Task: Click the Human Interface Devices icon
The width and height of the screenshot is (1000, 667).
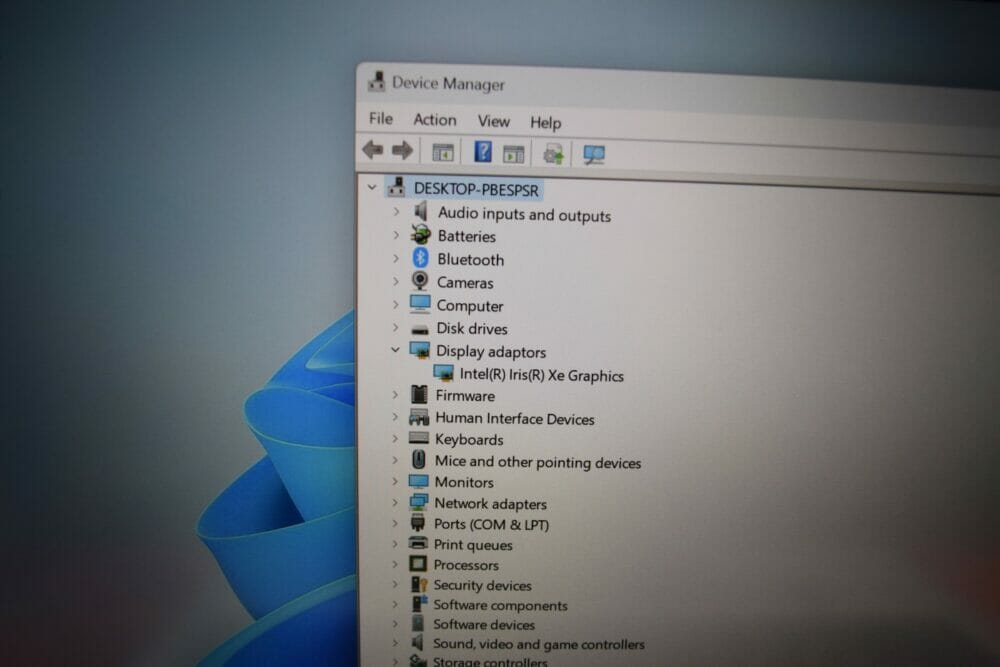Action: click(419, 418)
